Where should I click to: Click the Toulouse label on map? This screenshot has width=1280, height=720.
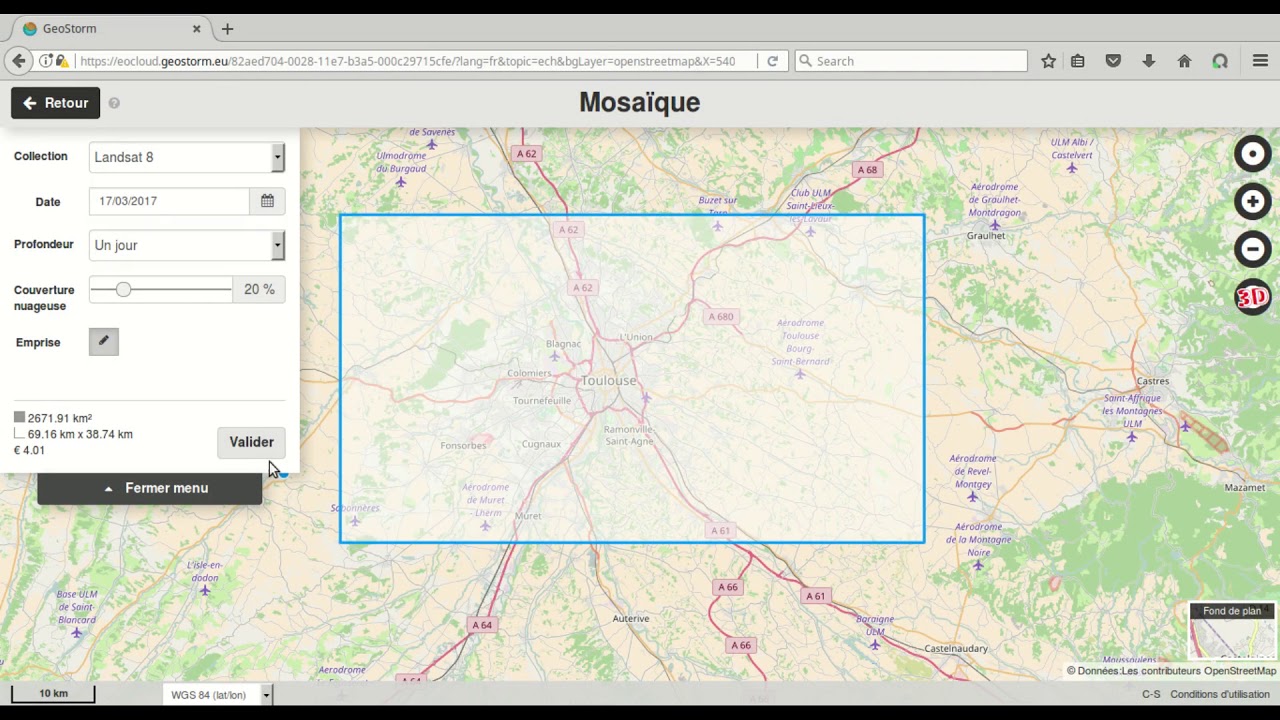click(x=608, y=380)
